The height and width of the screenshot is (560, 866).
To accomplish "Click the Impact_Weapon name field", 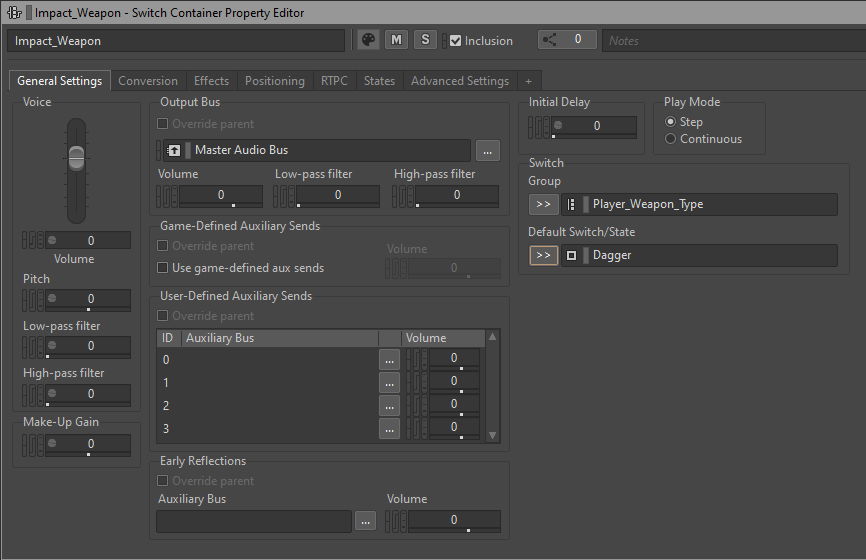I will pyautogui.click(x=176, y=41).
